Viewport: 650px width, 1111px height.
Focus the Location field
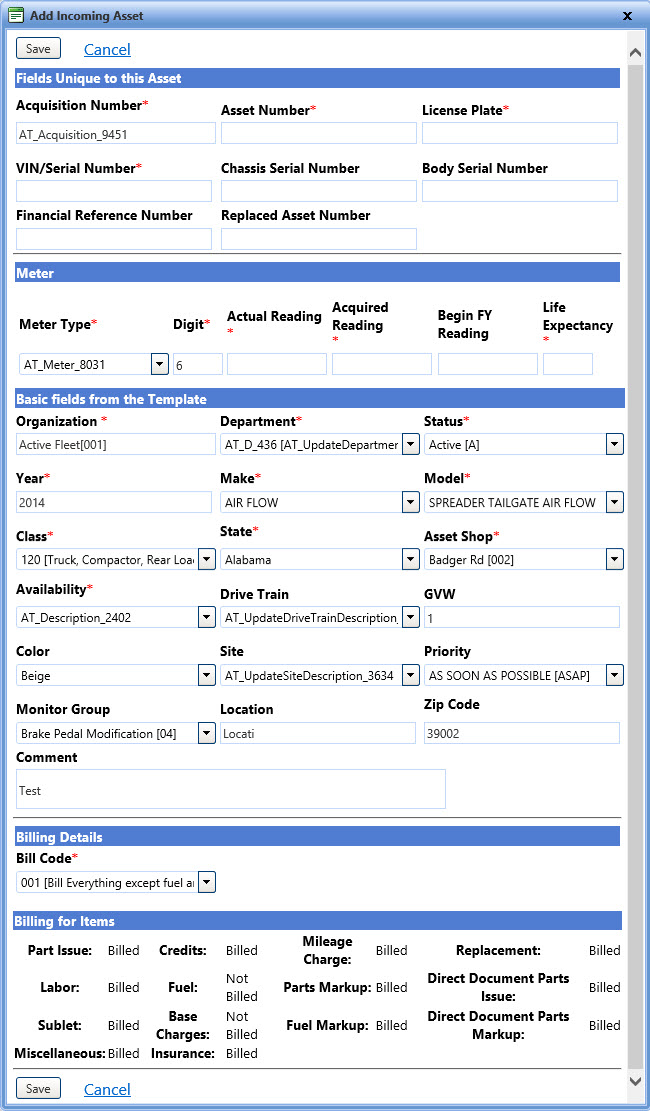(x=318, y=733)
